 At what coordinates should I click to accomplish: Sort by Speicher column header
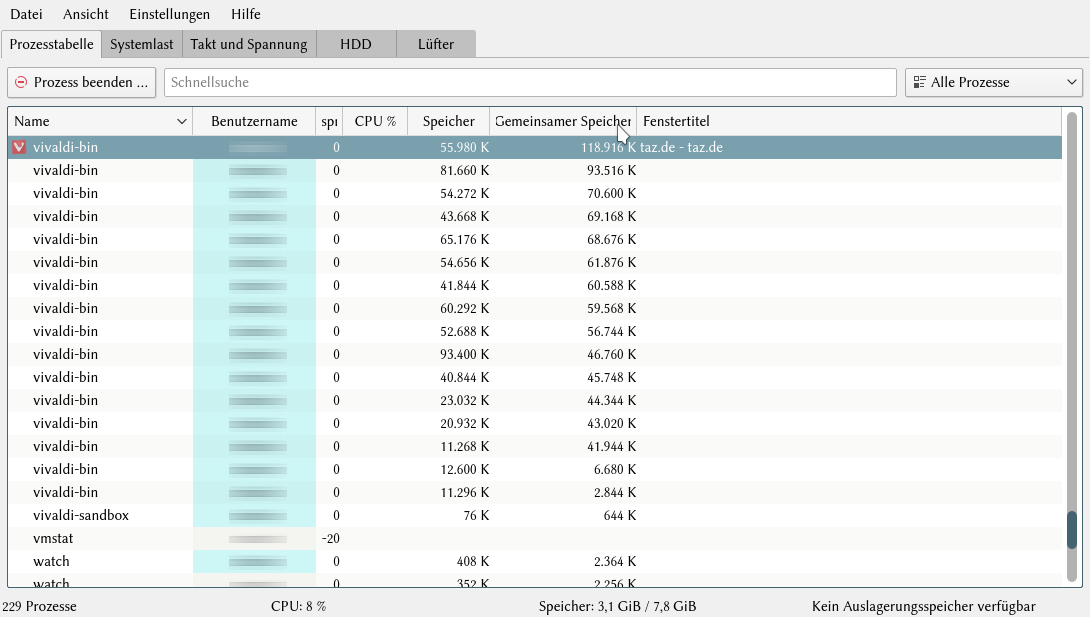click(x=449, y=122)
